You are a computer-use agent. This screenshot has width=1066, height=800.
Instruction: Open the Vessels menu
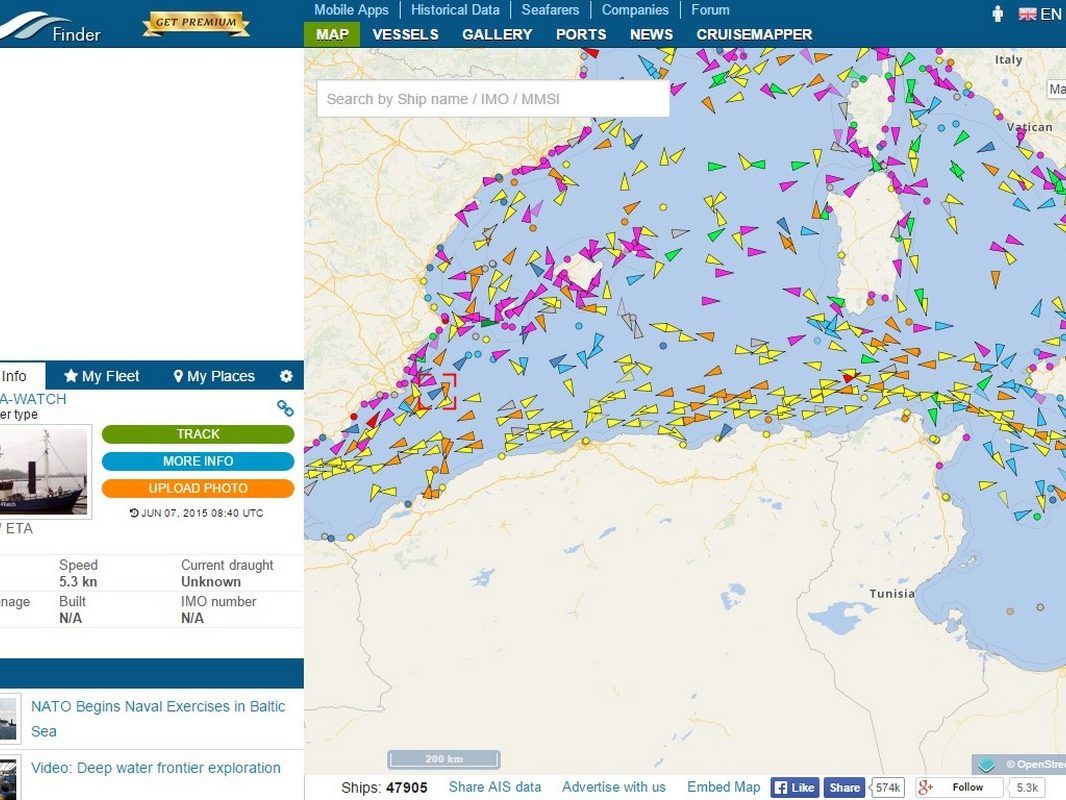[x=405, y=34]
